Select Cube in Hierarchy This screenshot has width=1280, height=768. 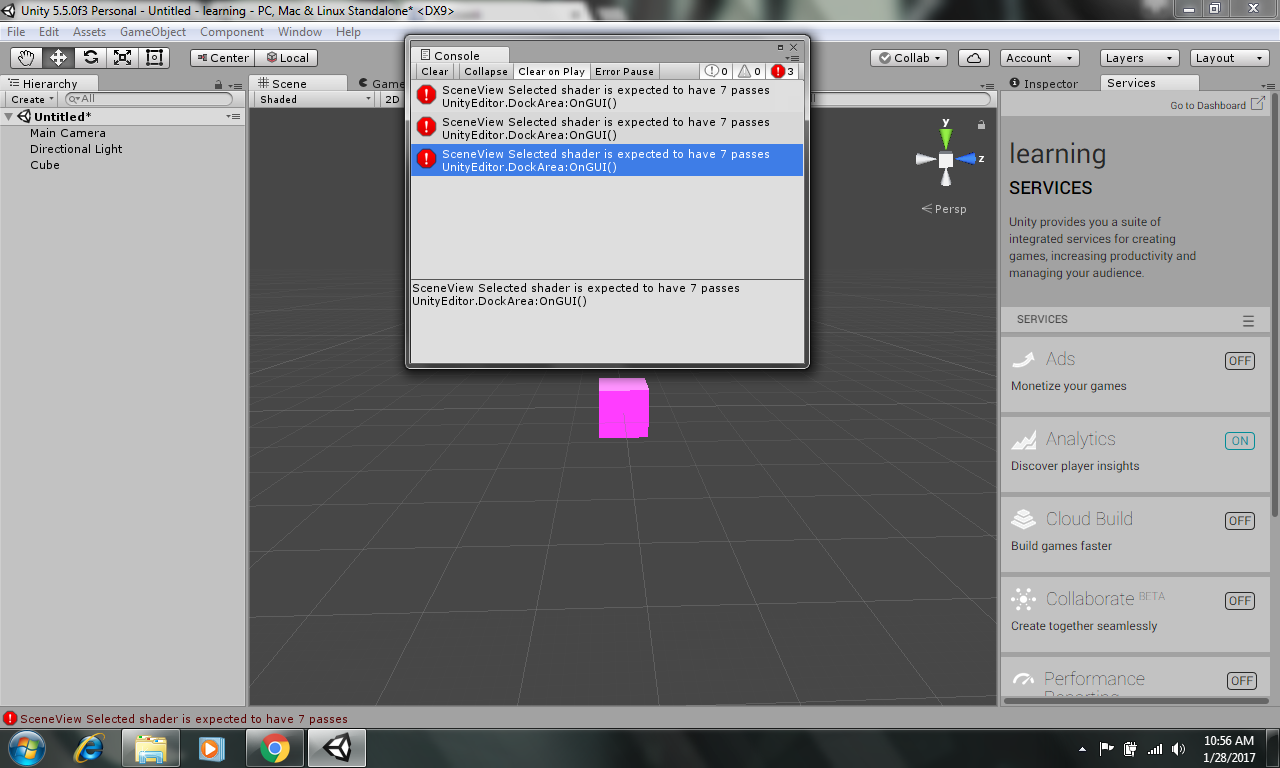(x=45, y=165)
